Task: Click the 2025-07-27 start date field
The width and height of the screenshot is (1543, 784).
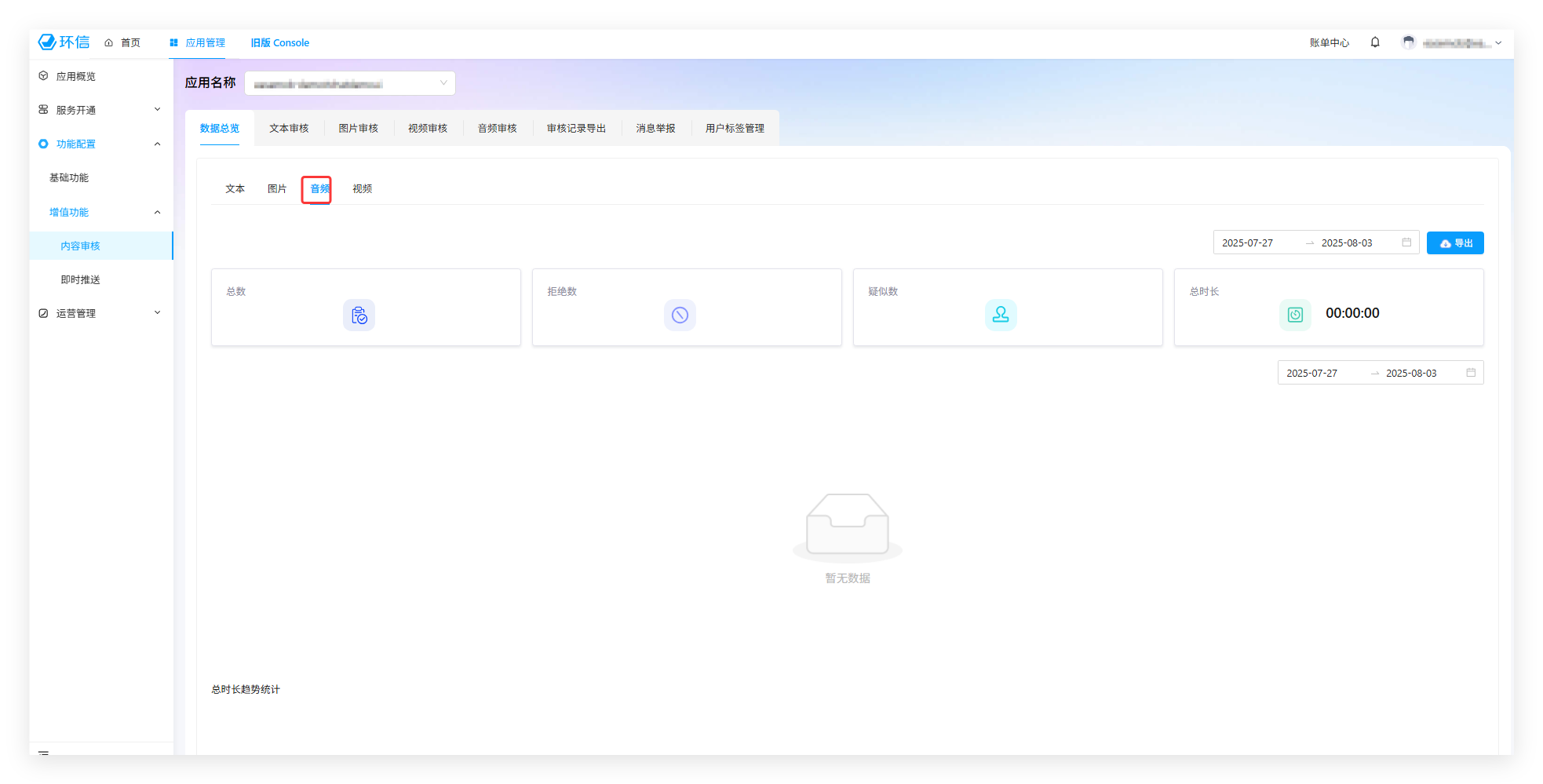Action: (1248, 243)
